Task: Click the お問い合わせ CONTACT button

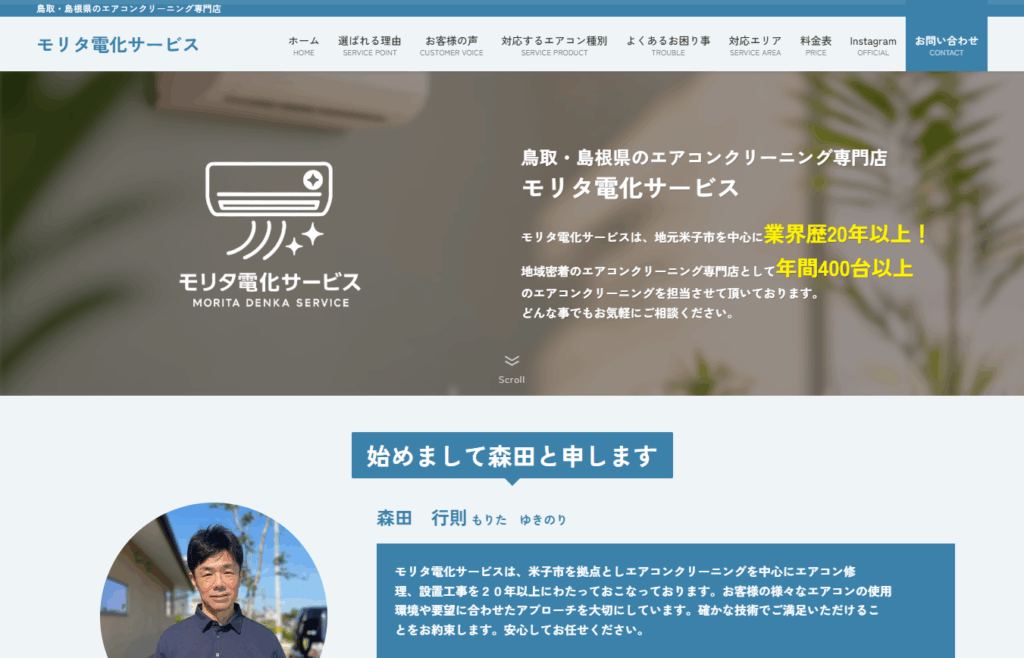Action: click(x=945, y=44)
